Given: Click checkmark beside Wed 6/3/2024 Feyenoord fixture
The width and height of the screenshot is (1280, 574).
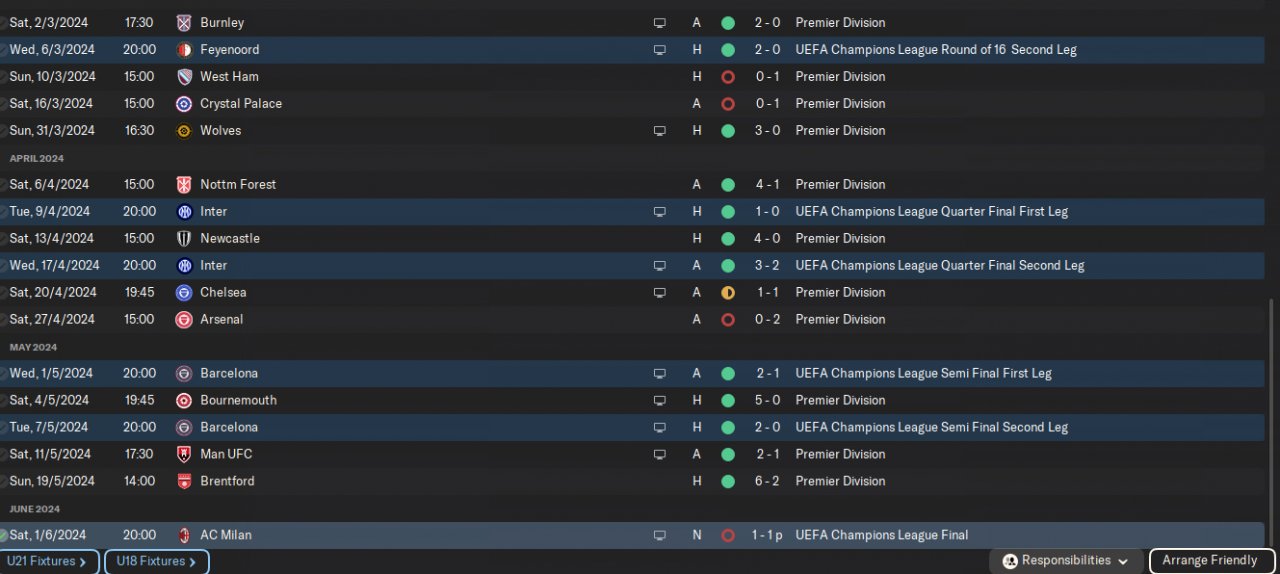Looking at the screenshot, I should coord(4,50).
